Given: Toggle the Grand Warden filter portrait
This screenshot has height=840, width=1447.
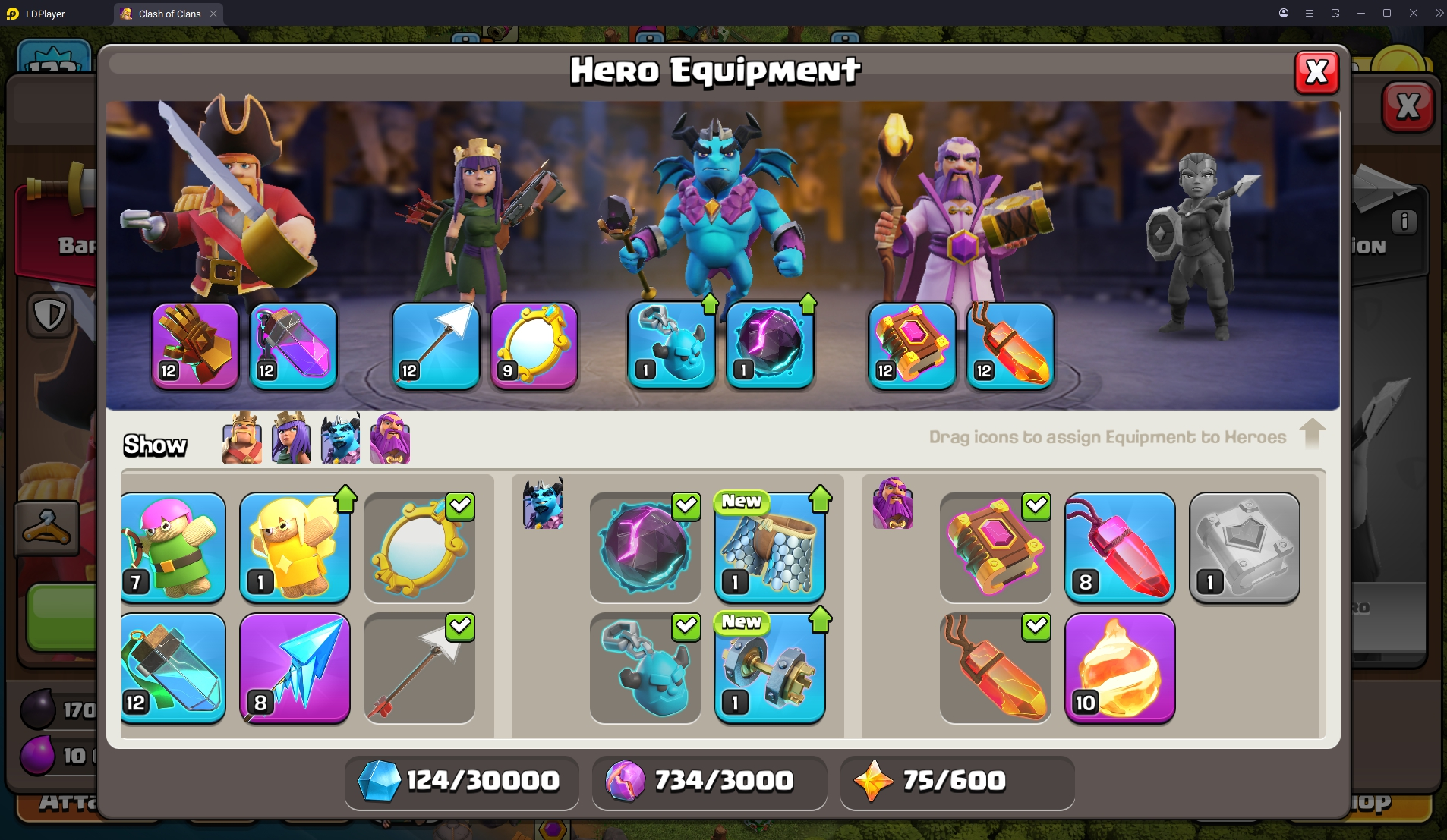Looking at the screenshot, I should [x=390, y=438].
